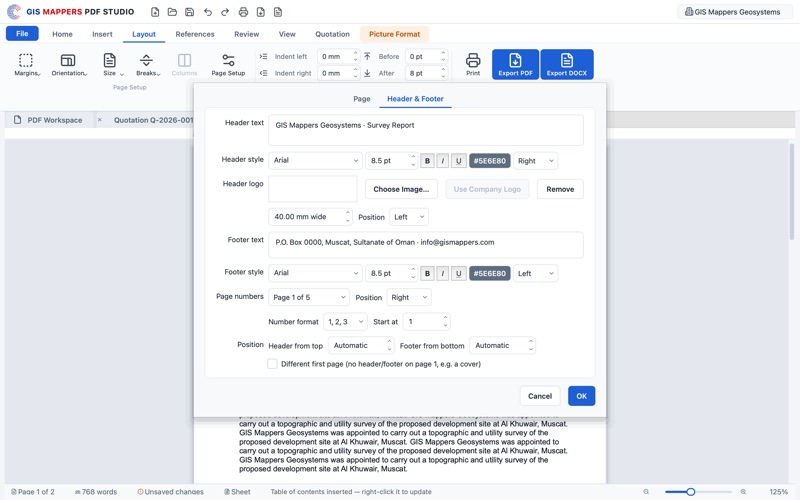Open the Number format dropdown
The image size is (800, 500).
345,322
